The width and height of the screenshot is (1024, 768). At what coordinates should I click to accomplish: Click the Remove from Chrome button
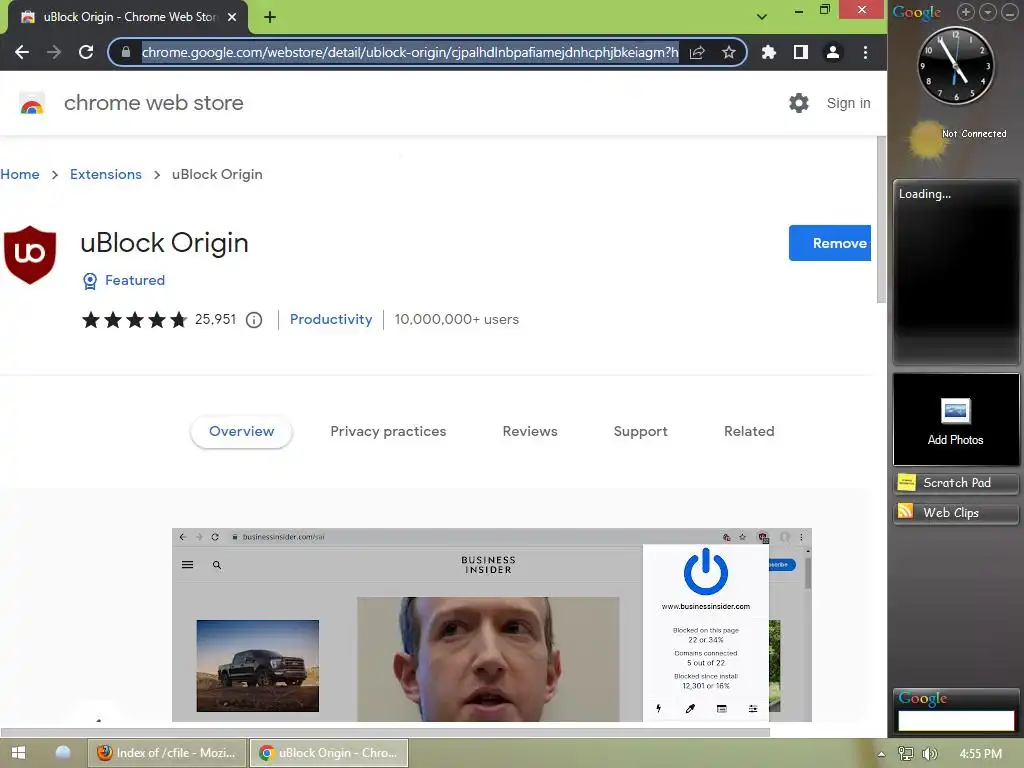pyautogui.click(x=830, y=243)
